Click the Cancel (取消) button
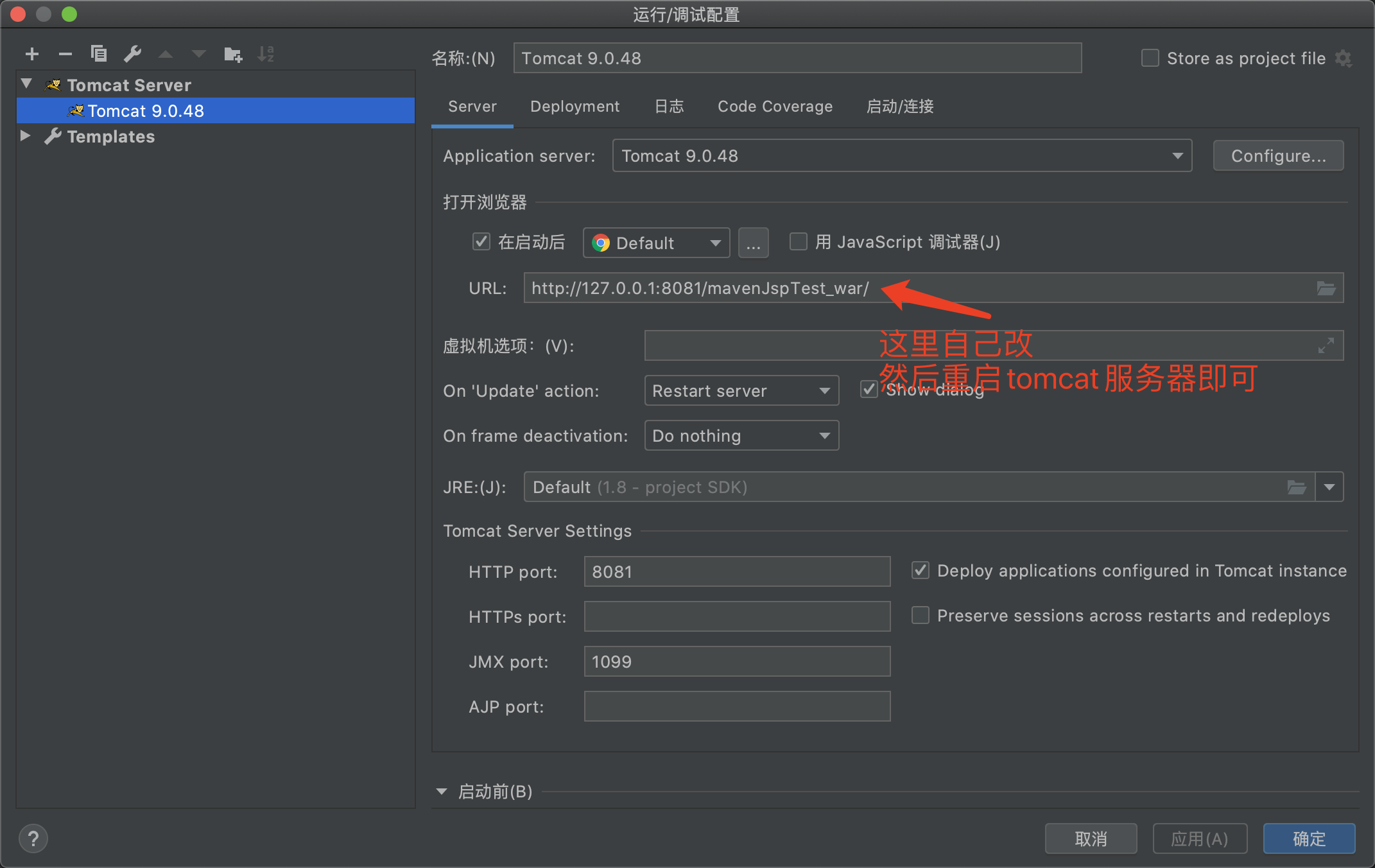Image resolution: width=1375 pixels, height=868 pixels. click(x=1091, y=838)
